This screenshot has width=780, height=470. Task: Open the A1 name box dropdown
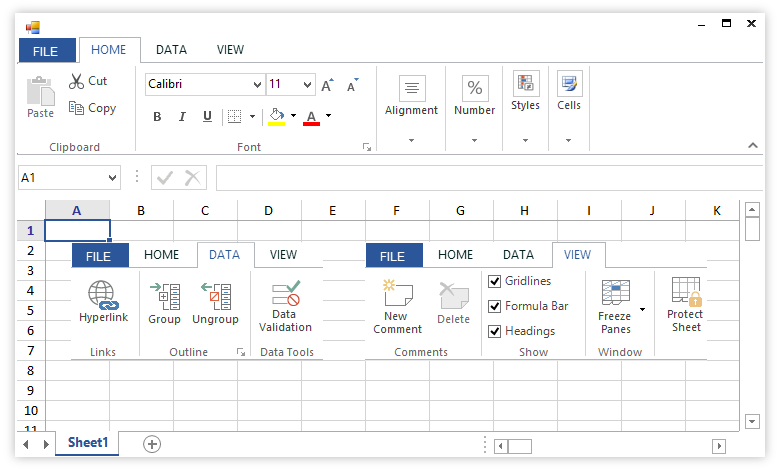[111, 178]
